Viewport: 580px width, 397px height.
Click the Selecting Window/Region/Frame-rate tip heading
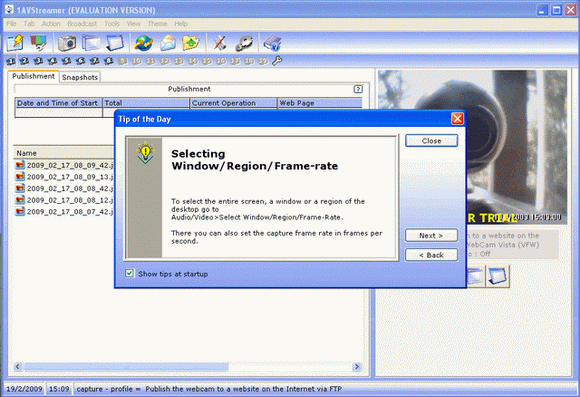click(x=254, y=159)
